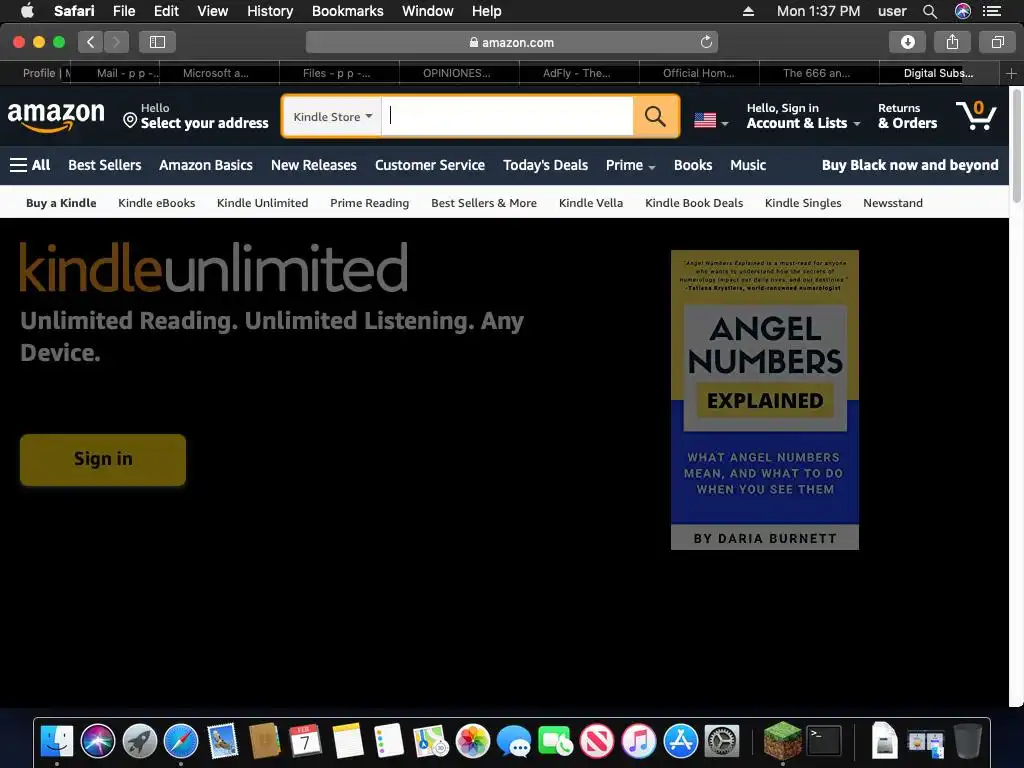Viewport: 1024px width, 768px height.
Task: Open macOS Spotlight search icon
Action: point(930,11)
